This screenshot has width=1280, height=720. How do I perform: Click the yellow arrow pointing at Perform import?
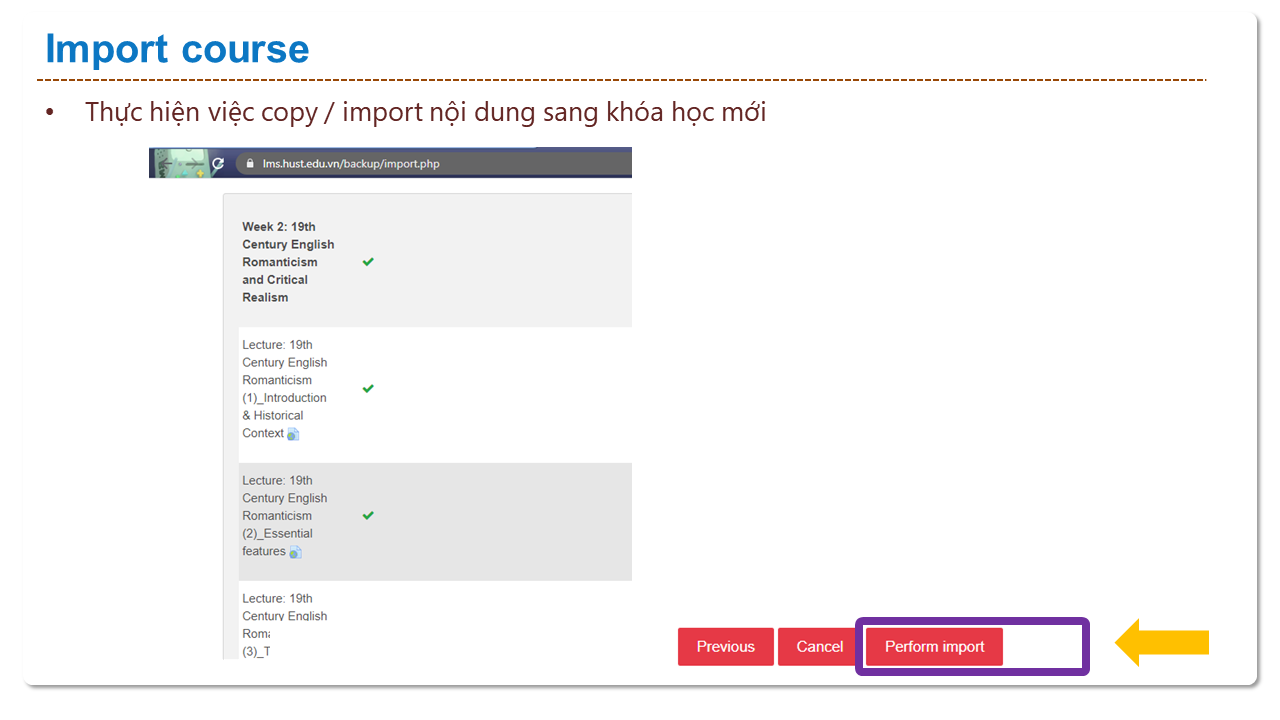(1161, 643)
